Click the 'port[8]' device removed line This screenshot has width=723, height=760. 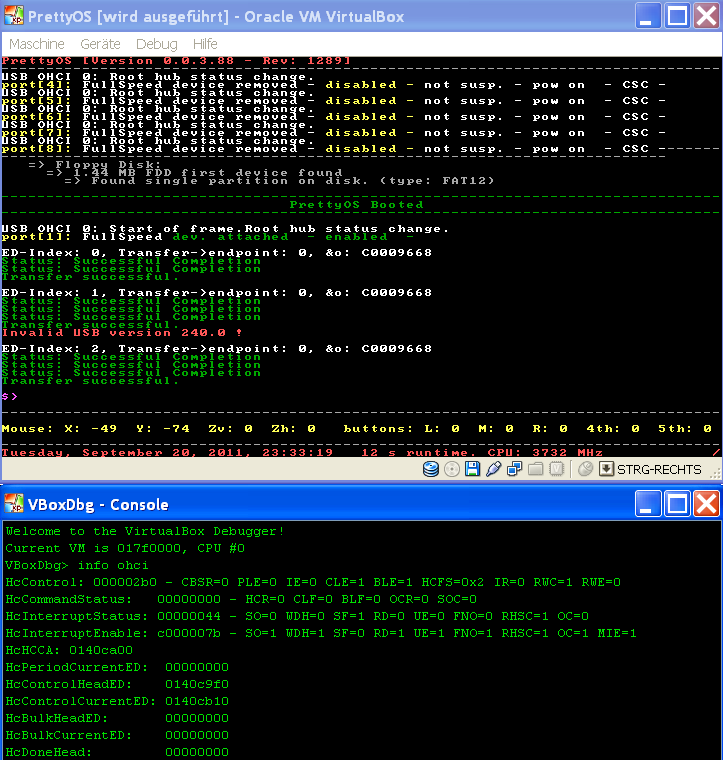click(x=333, y=149)
